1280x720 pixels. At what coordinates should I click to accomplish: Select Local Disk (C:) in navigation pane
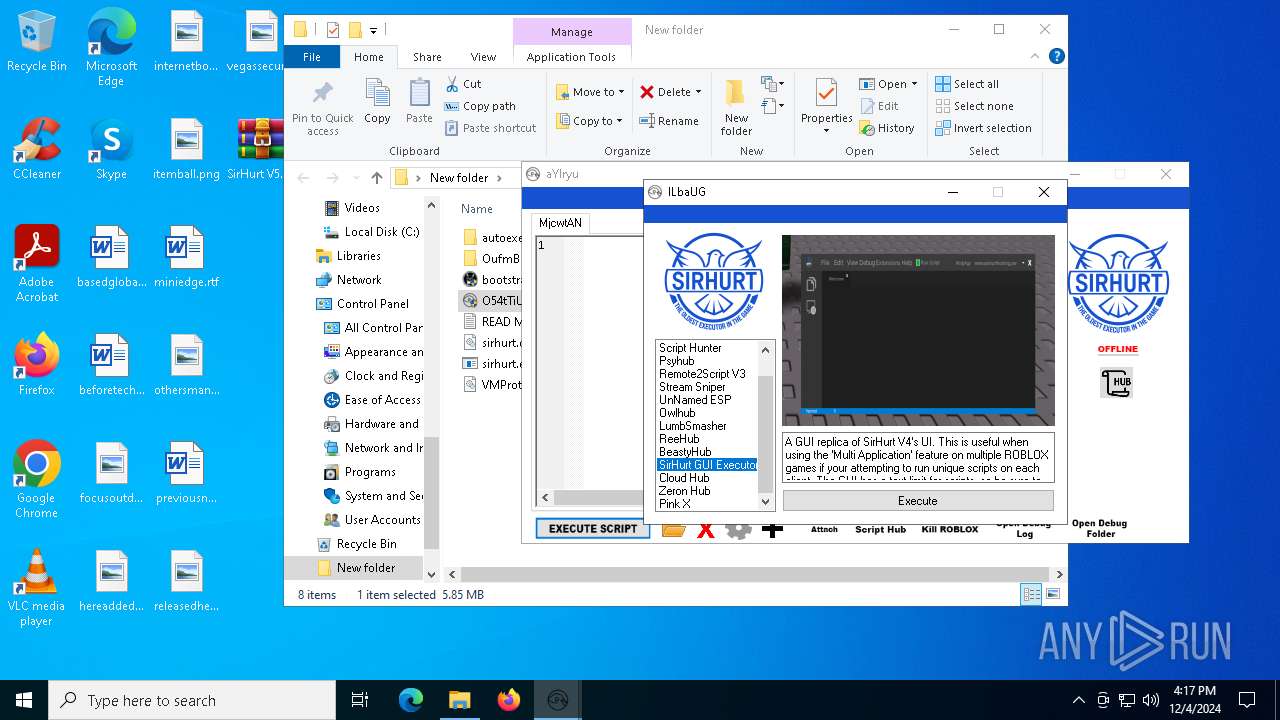coord(381,232)
